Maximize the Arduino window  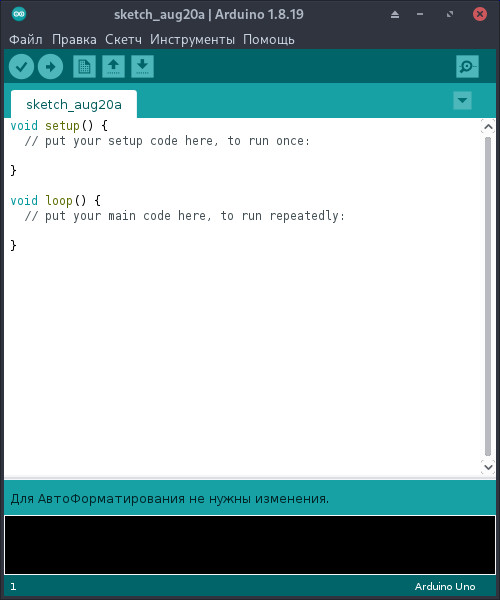[450, 15]
